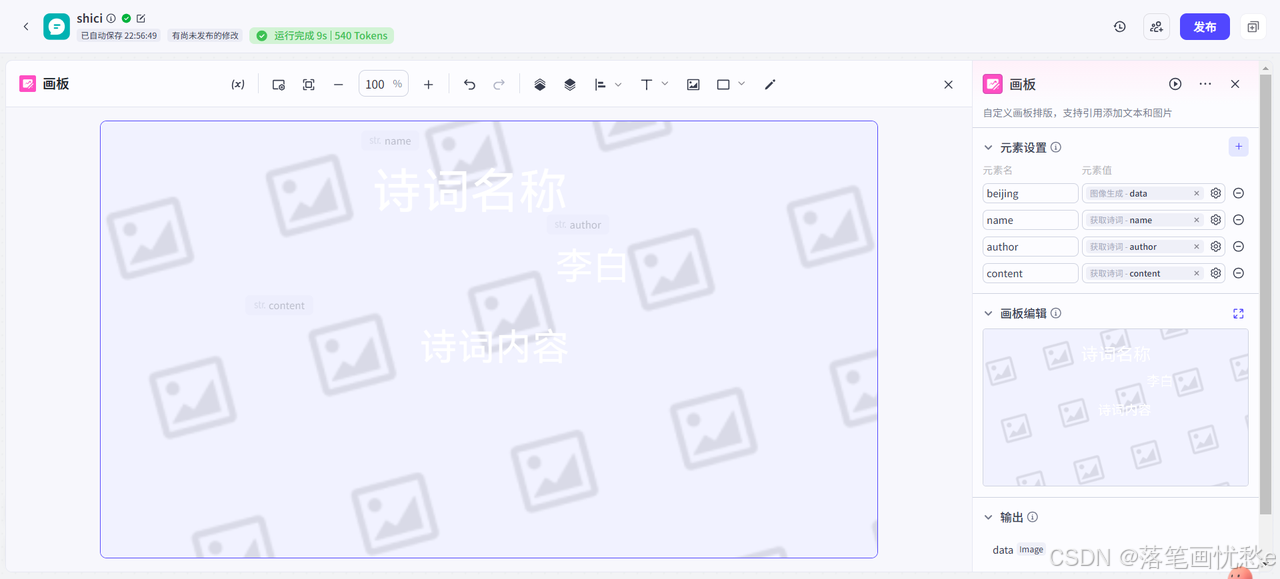Open the text tool dropdown

tap(654, 85)
